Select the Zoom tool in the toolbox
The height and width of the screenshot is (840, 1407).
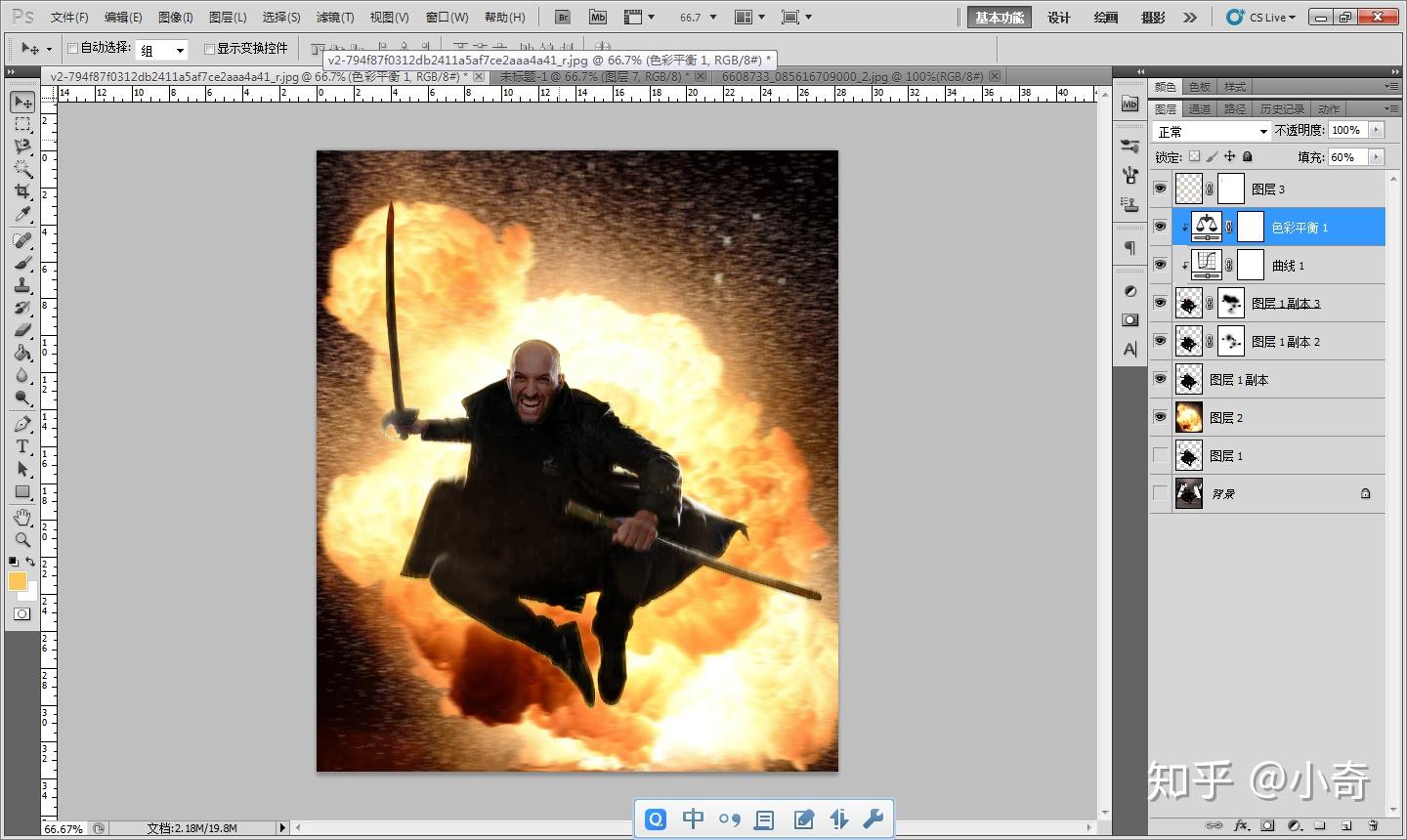point(22,539)
